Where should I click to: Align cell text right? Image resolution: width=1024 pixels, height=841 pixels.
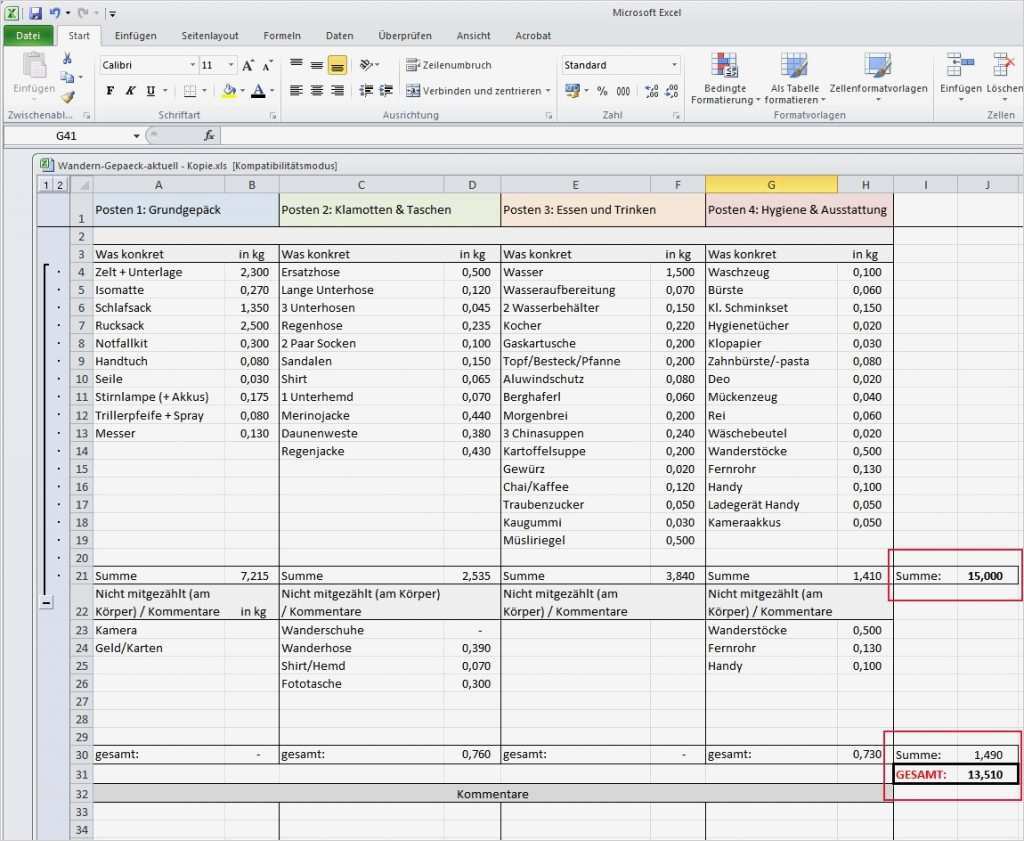[x=337, y=91]
